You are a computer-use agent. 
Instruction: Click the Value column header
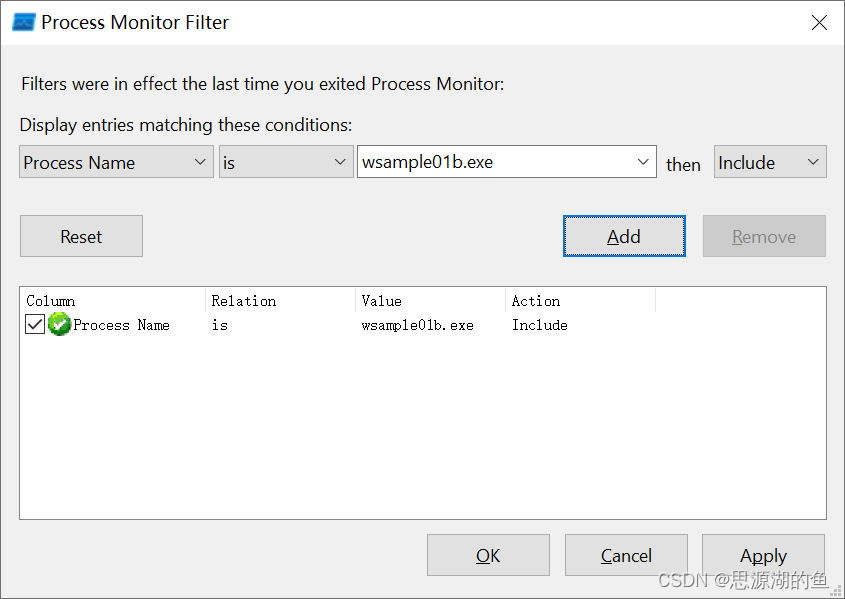coord(431,301)
